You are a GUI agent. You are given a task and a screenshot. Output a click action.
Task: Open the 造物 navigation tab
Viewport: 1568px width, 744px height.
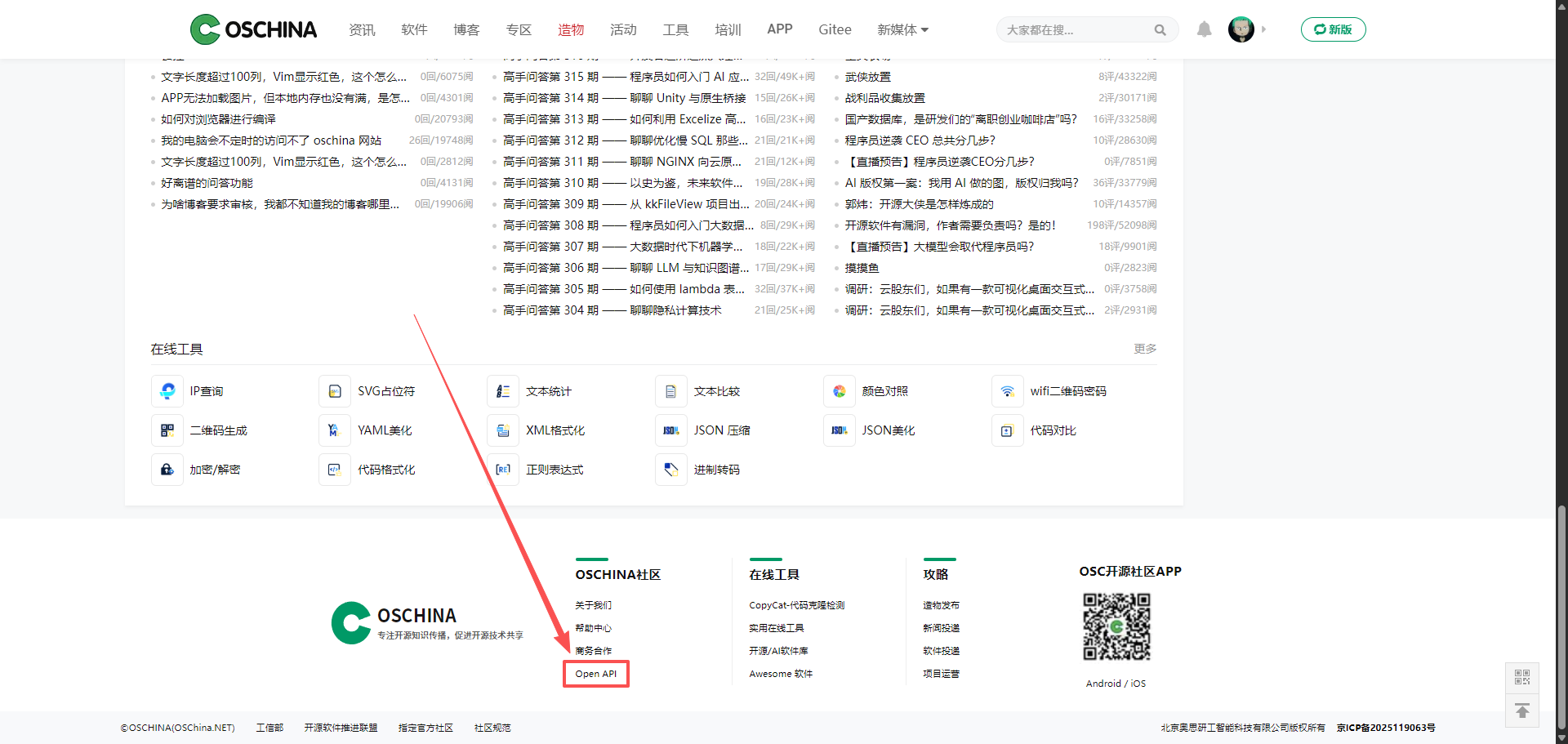[x=570, y=29]
